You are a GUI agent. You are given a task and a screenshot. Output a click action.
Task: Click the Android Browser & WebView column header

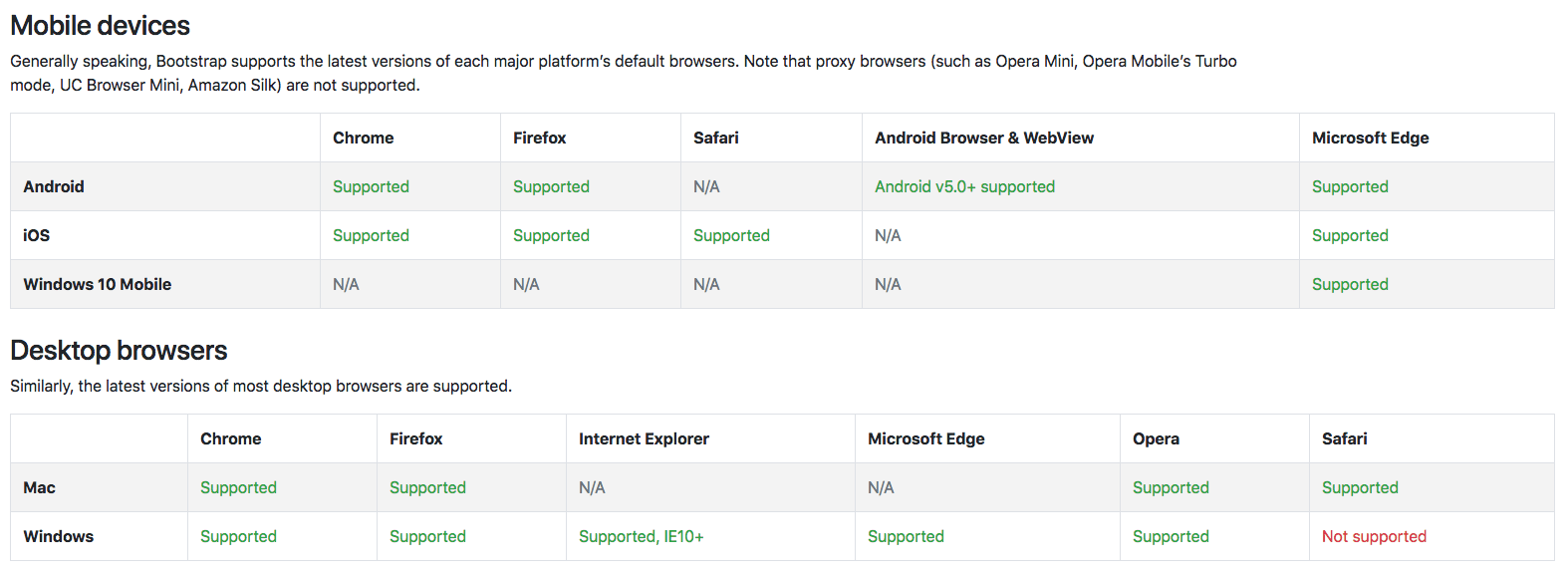tap(984, 138)
